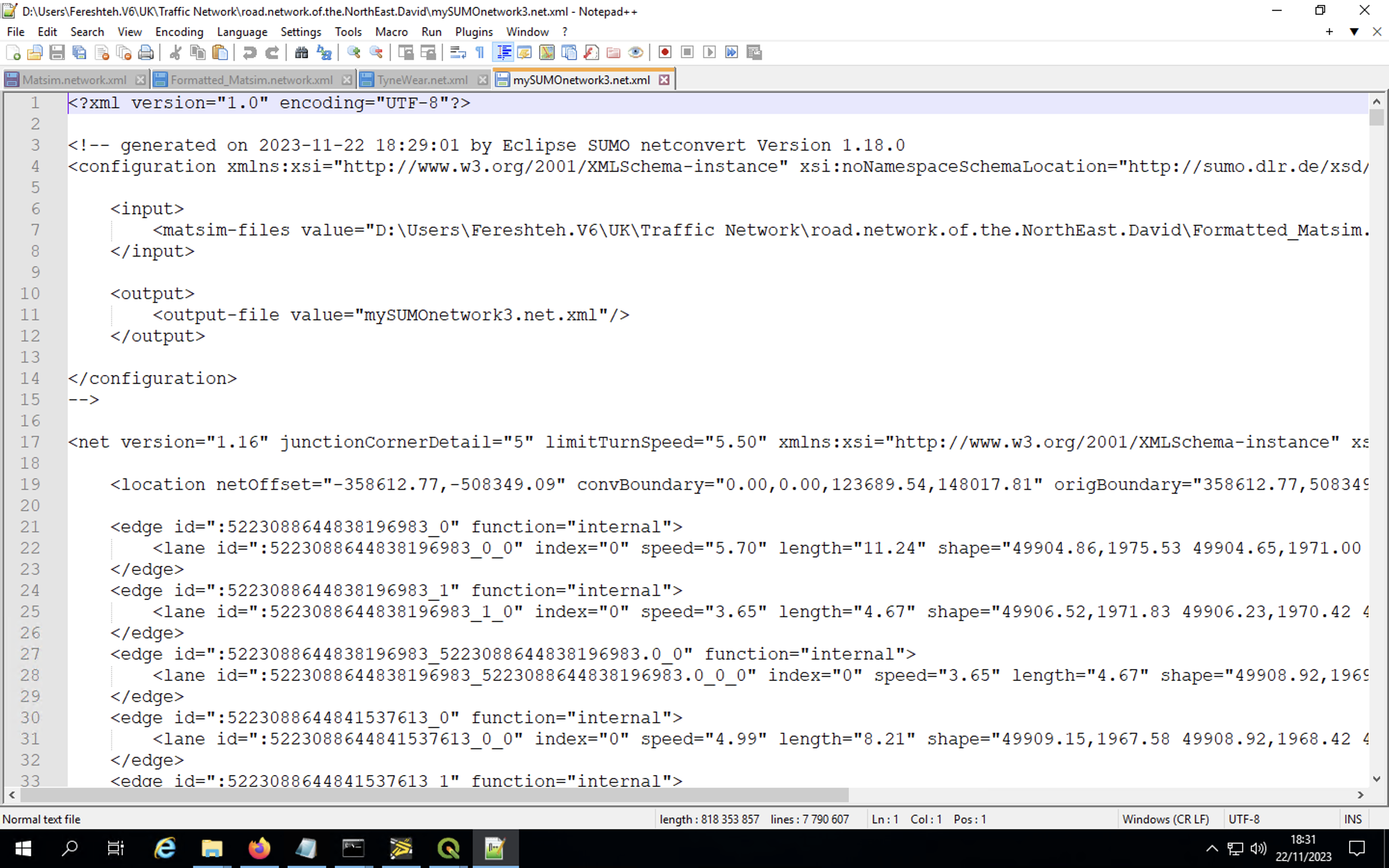Click the Undo icon
This screenshot has height=868, width=1389.
click(250, 52)
